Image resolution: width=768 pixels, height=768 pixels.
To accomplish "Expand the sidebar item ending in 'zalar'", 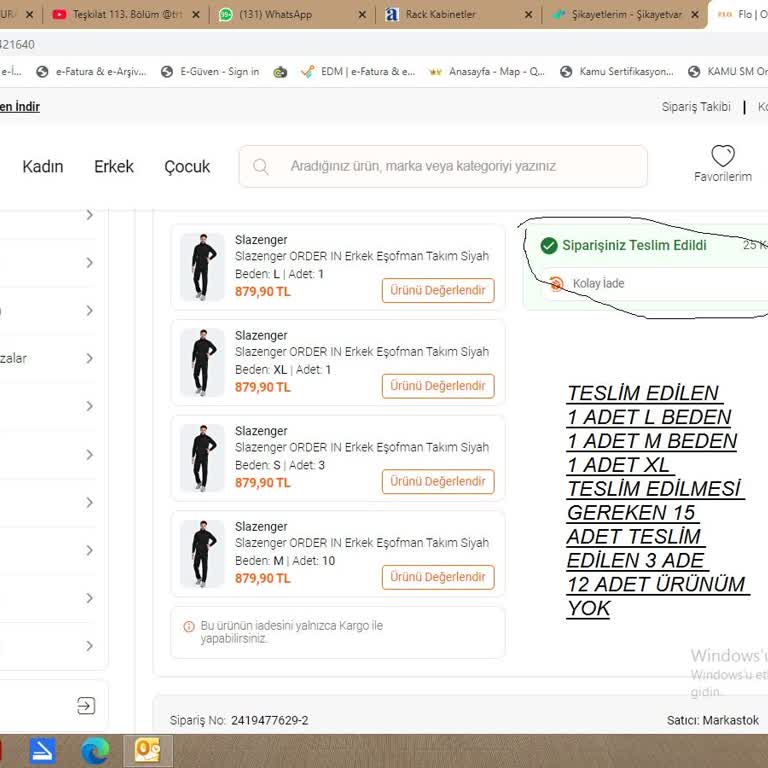I will point(89,358).
